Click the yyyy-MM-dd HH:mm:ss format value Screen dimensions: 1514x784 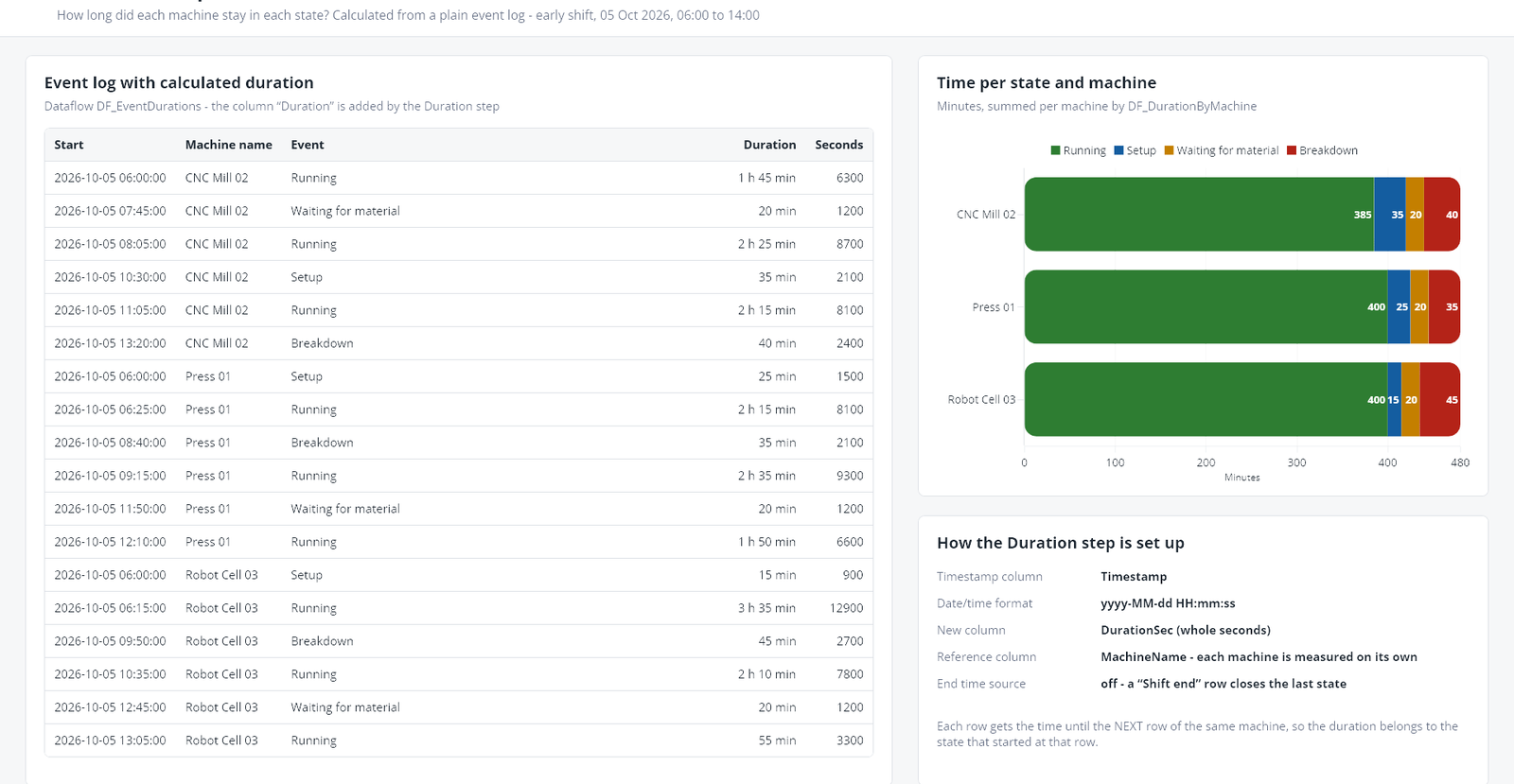click(x=1168, y=603)
